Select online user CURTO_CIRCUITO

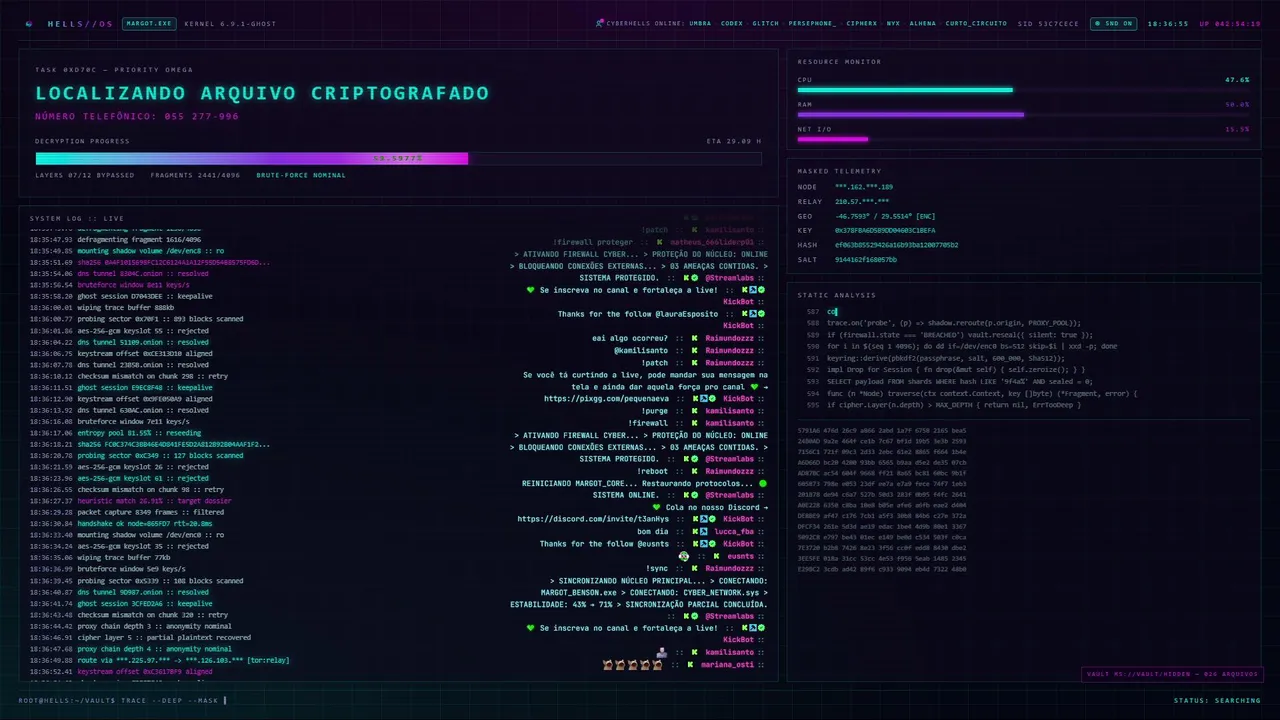[x=976, y=23]
